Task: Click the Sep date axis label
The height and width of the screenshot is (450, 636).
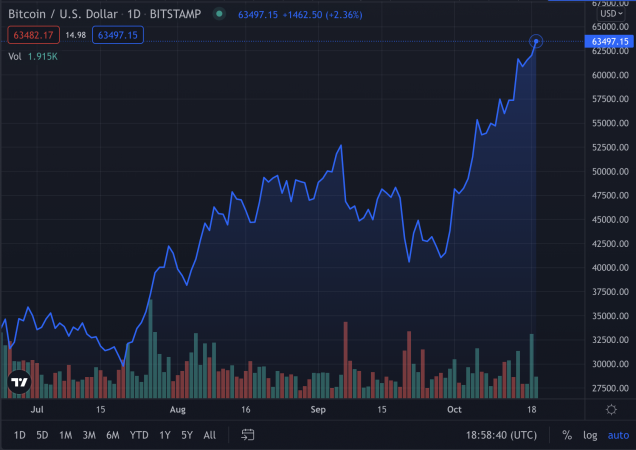Action: coord(318,409)
